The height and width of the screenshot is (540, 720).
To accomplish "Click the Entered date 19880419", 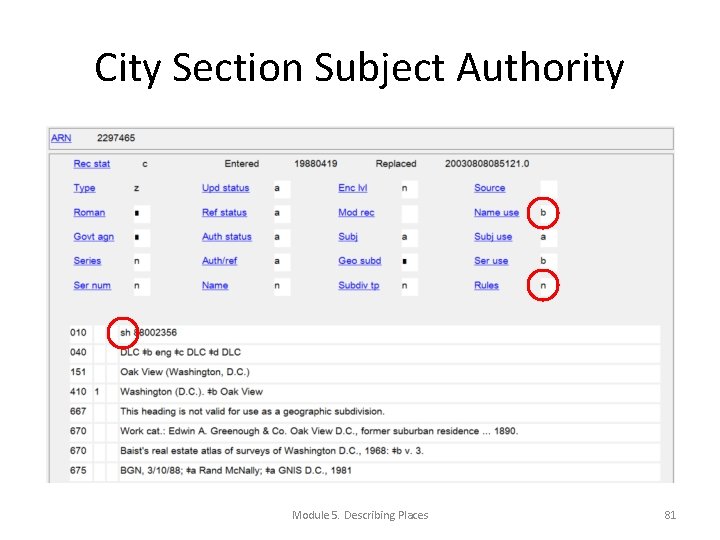I will (316, 164).
